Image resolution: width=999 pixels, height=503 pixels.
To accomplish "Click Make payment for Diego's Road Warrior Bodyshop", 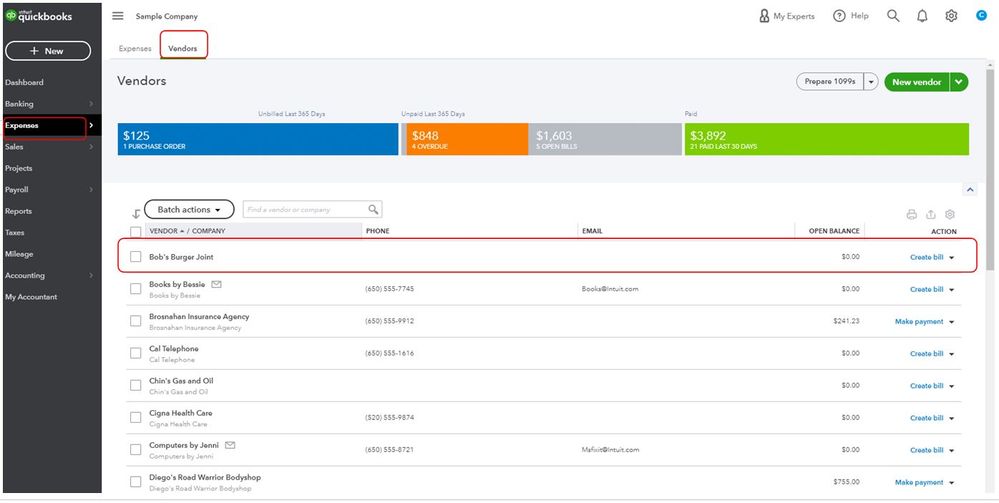I will (919, 482).
